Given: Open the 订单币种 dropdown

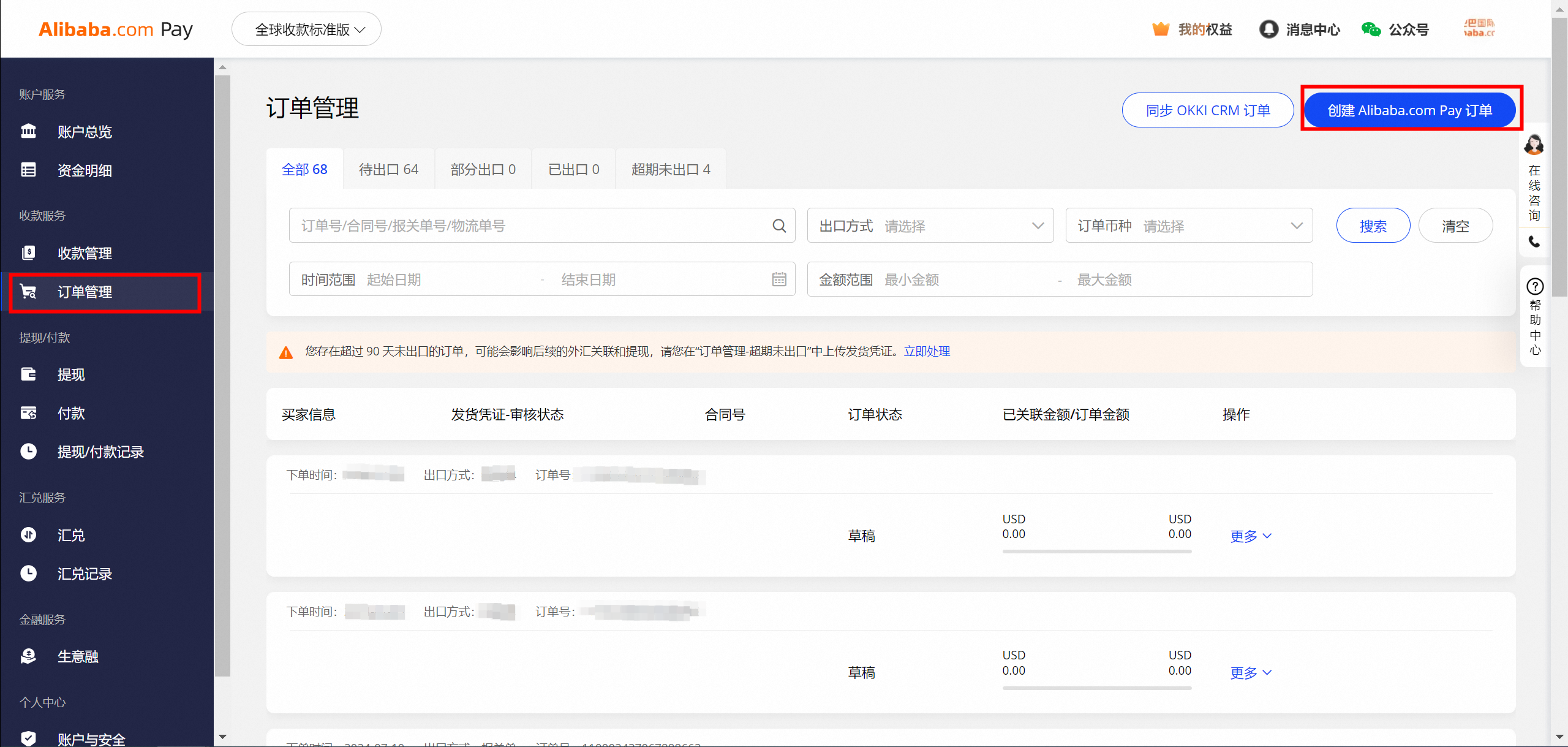Looking at the screenshot, I should 1188,226.
